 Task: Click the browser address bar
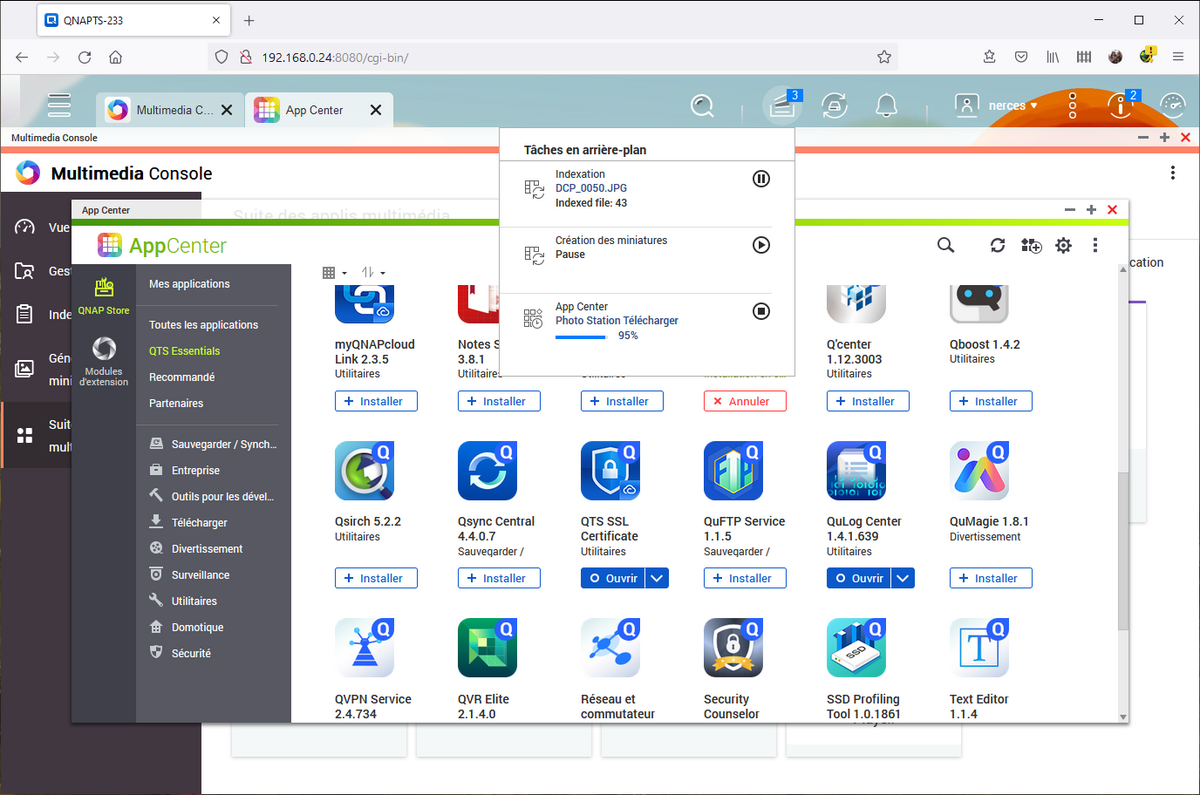555,57
